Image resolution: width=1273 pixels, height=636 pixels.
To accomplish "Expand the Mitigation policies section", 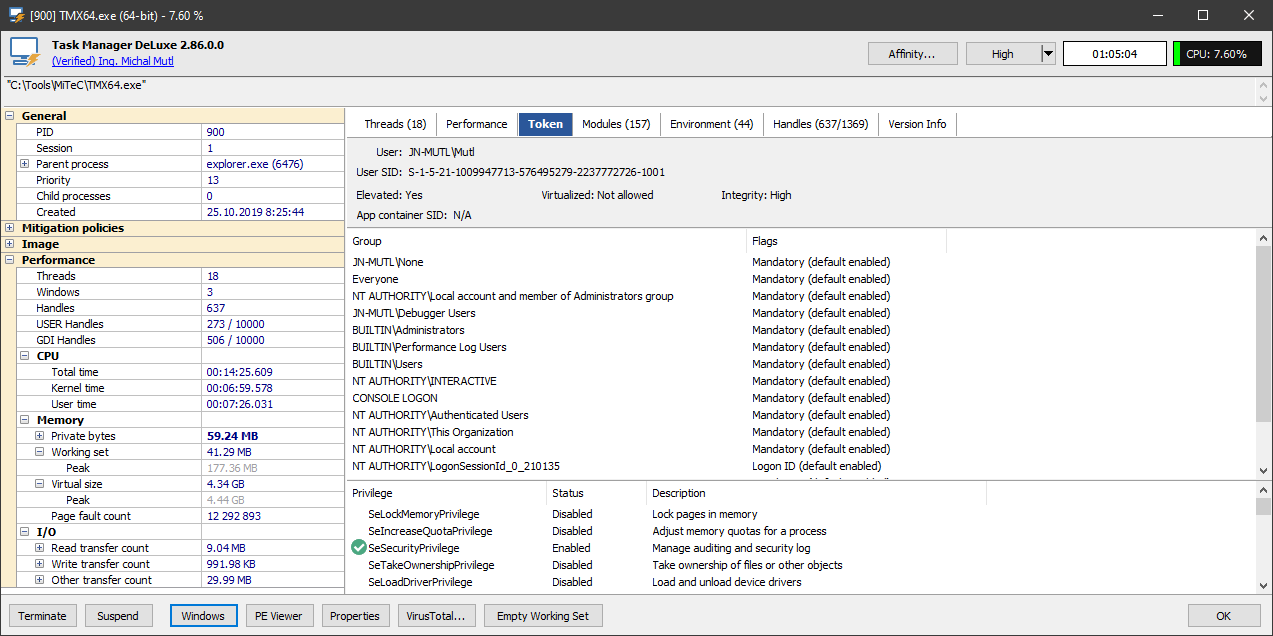I will (x=10, y=228).
